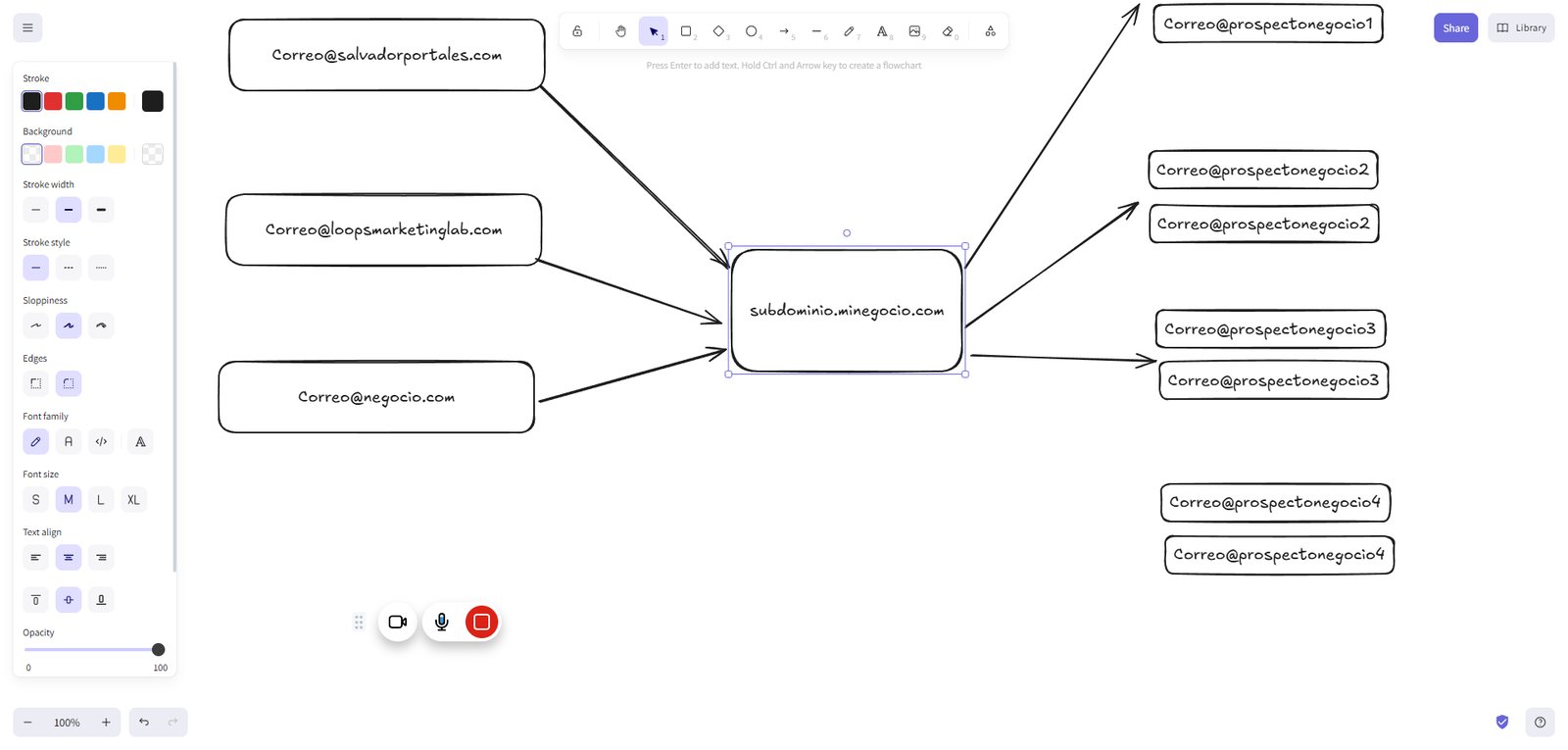Choose sharp edges option
Screen dimensions: 1568x750
pos(36,383)
